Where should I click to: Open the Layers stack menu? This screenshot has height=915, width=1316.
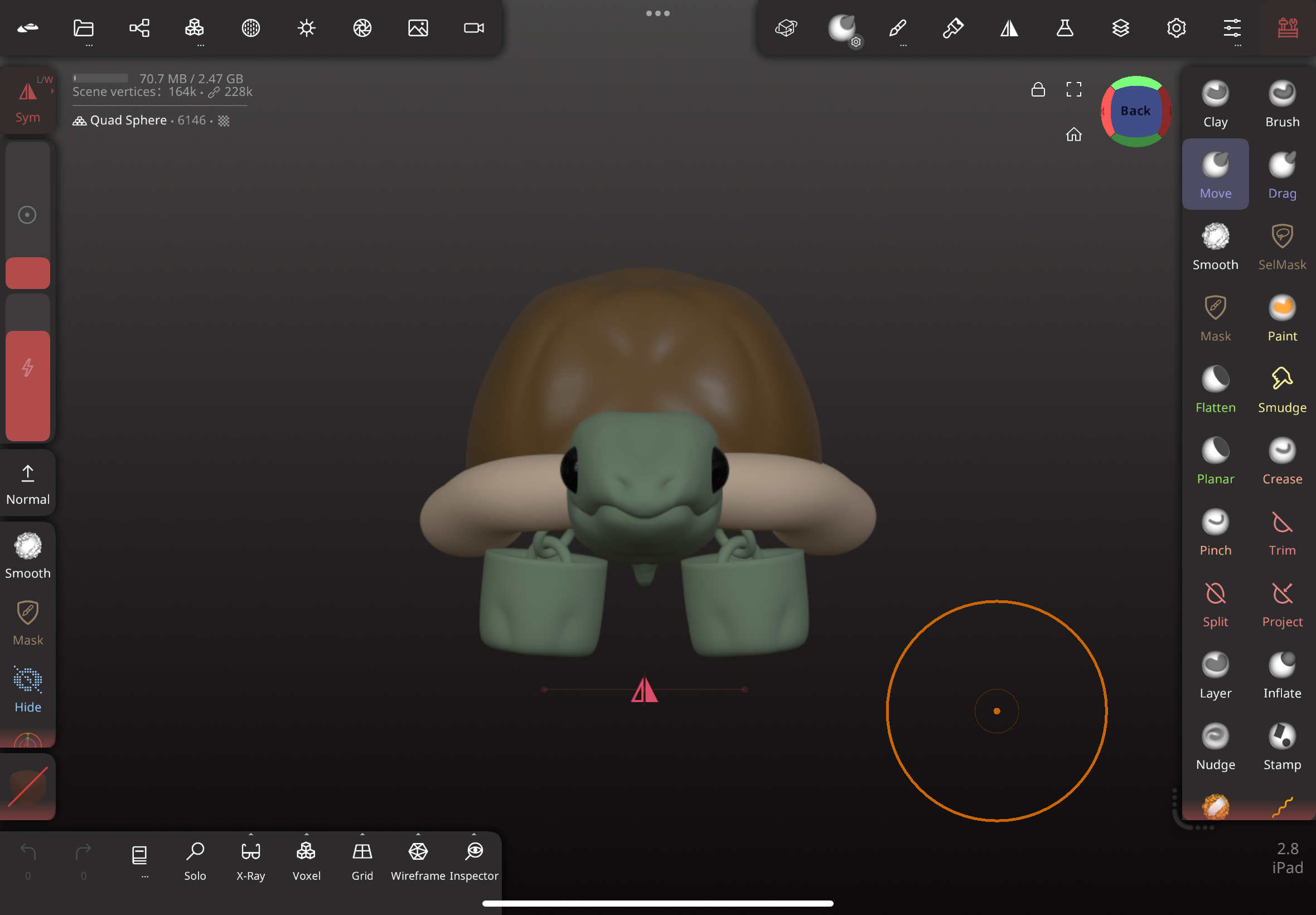pos(1121,28)
